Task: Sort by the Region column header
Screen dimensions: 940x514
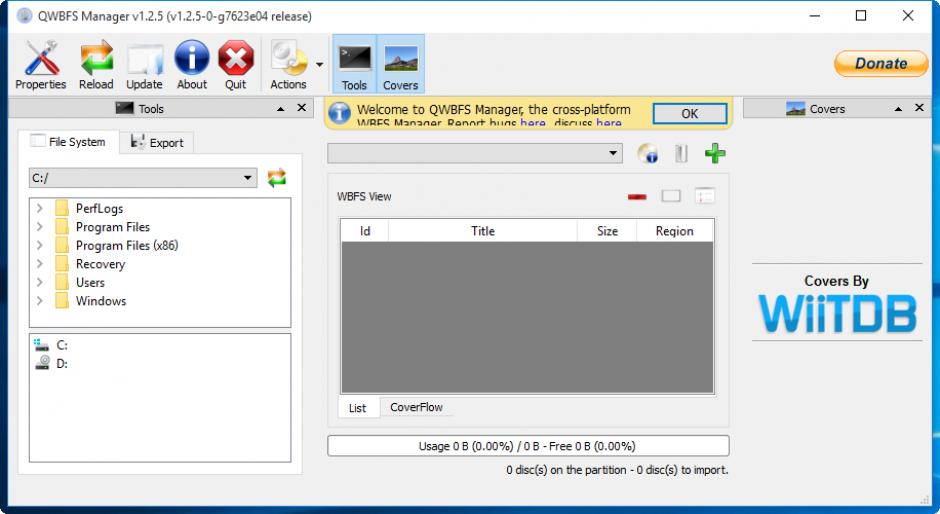Action: point(674,231)
